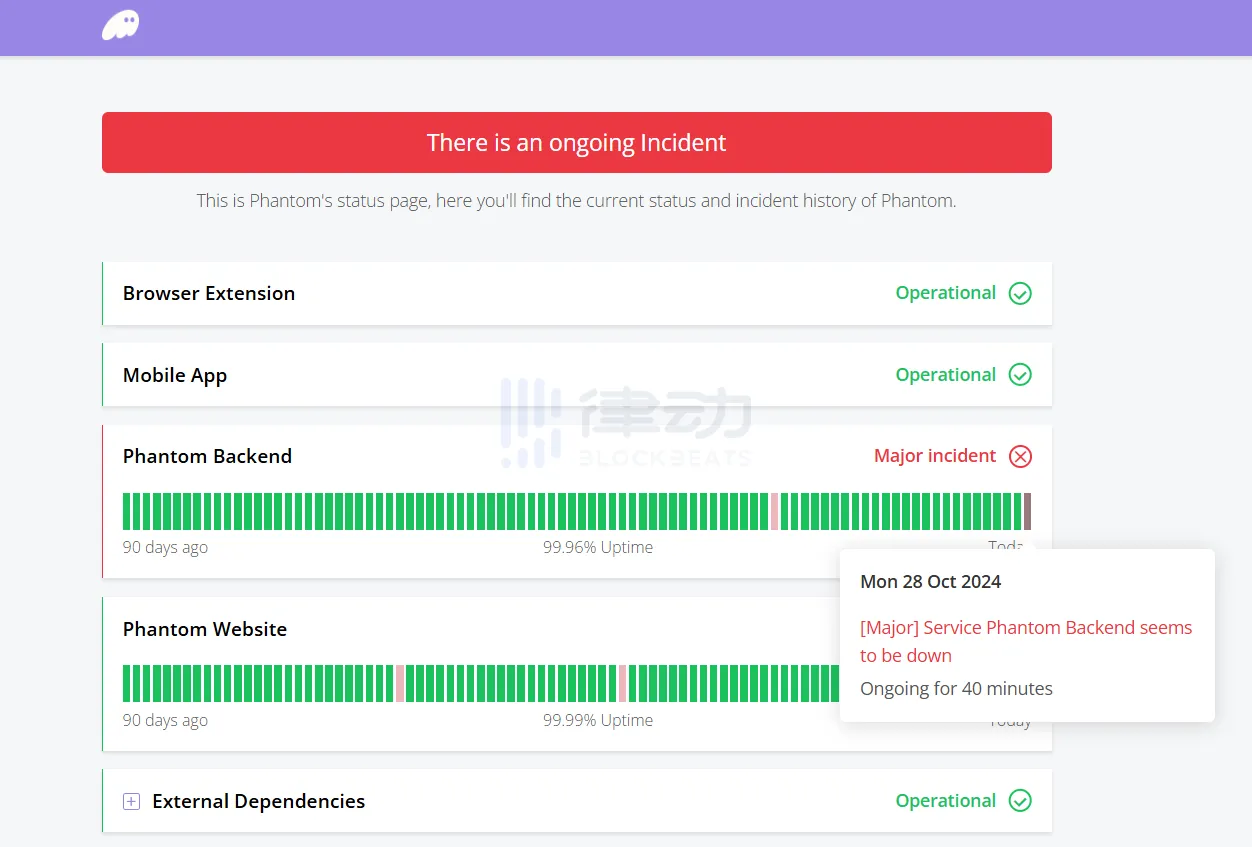Click the Browser Extension row title
Viewport: 1252px width, 847px height.
tap(209, 293)
